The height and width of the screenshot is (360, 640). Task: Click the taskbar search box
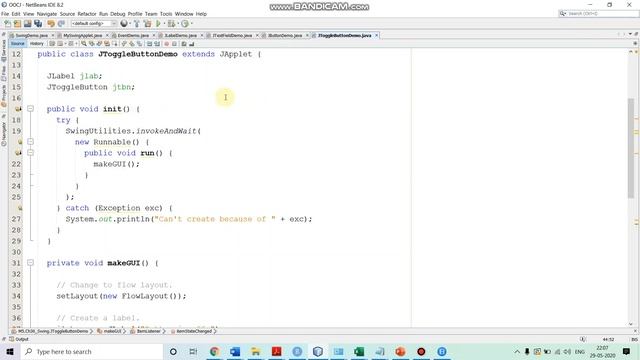pyautogui.click(x=91, y=351)
